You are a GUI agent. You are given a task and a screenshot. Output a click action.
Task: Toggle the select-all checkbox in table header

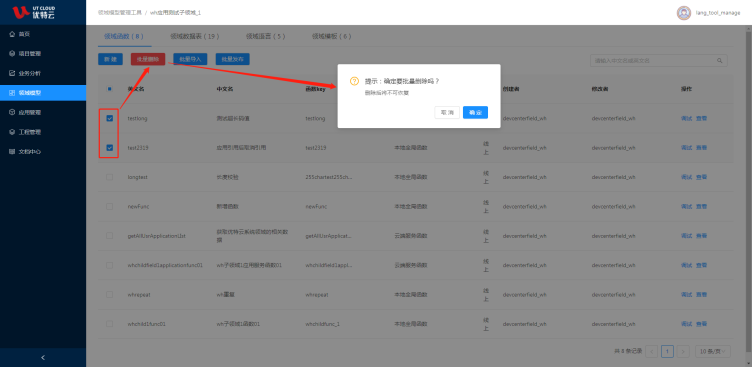(x=109, y=89)
